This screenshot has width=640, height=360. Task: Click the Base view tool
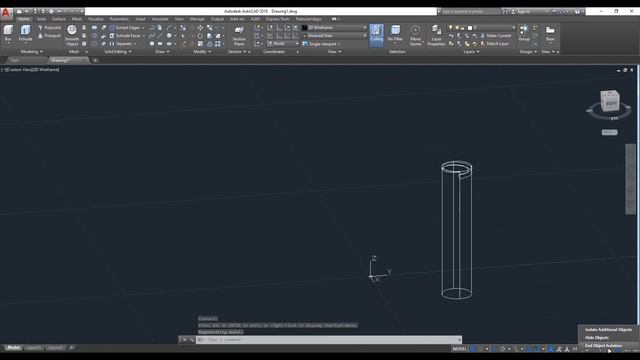click(x=550, y=33)
